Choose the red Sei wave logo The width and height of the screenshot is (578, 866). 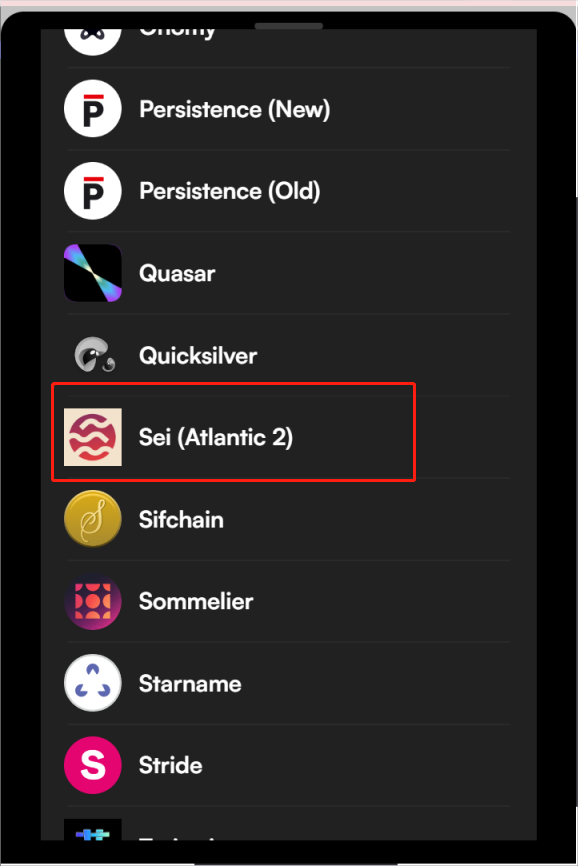pos(93,437)
